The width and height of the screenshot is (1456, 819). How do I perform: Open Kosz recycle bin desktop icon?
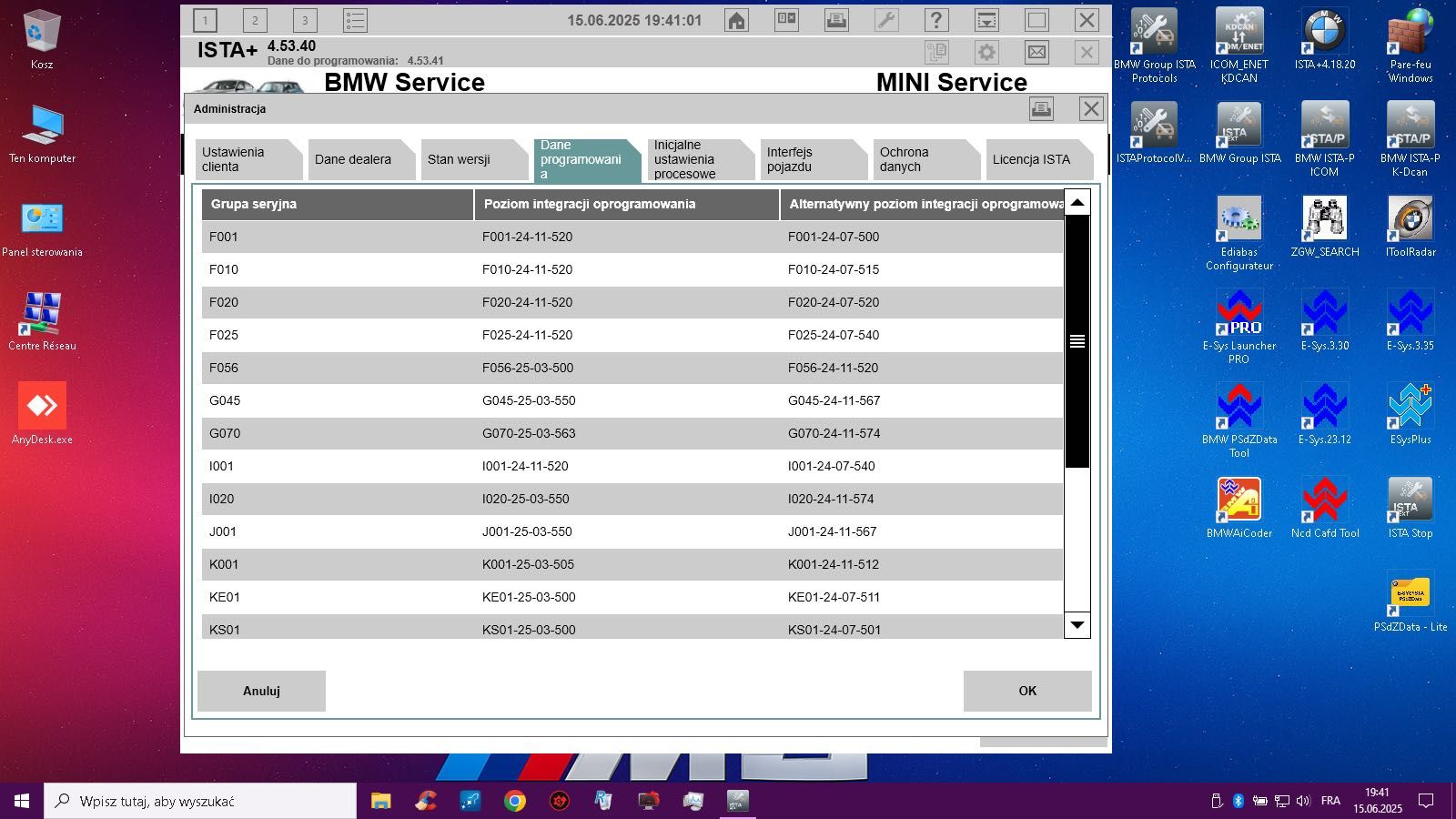coord(41,41)
